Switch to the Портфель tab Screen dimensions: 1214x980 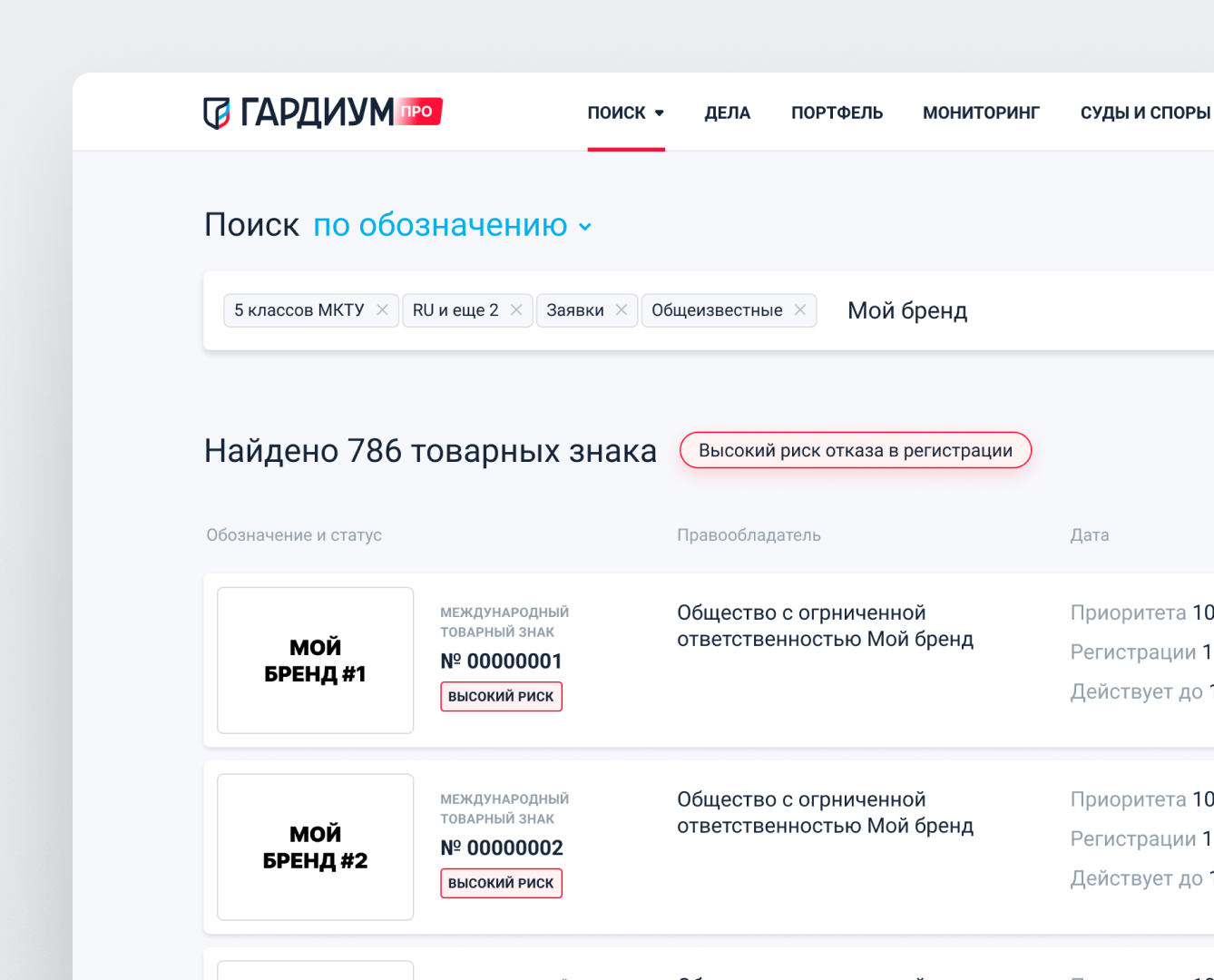click(837, 113)
